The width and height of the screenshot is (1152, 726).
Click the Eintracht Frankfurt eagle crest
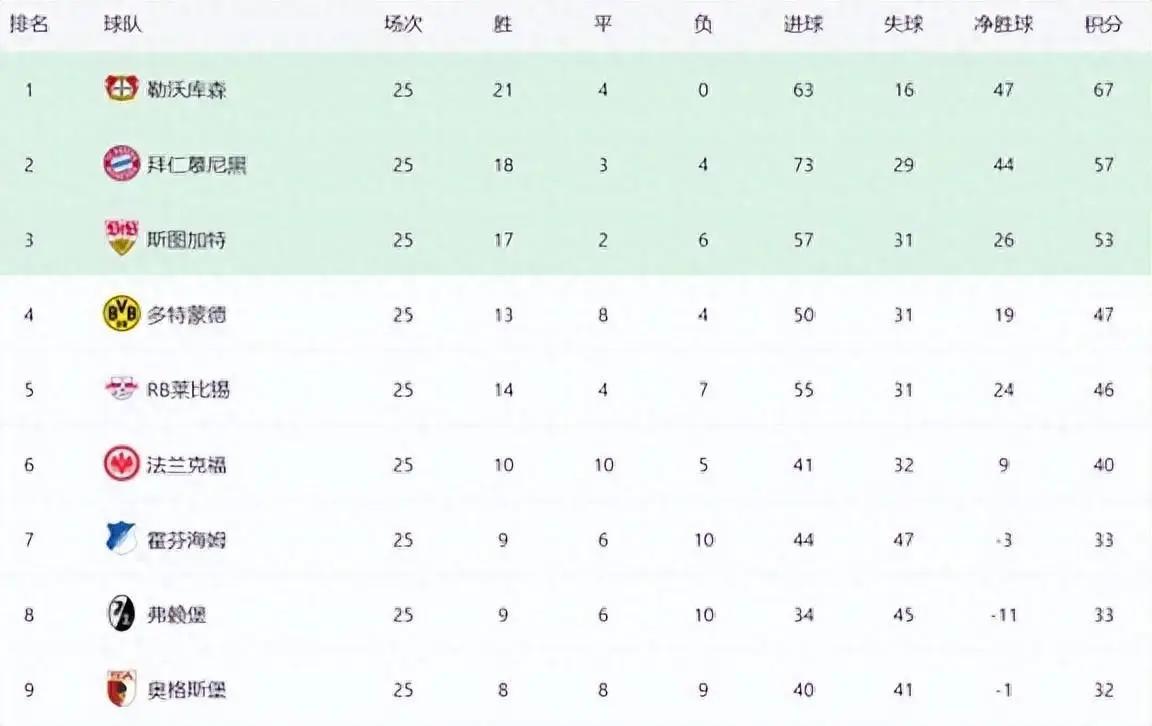click(x=121, y=464)
